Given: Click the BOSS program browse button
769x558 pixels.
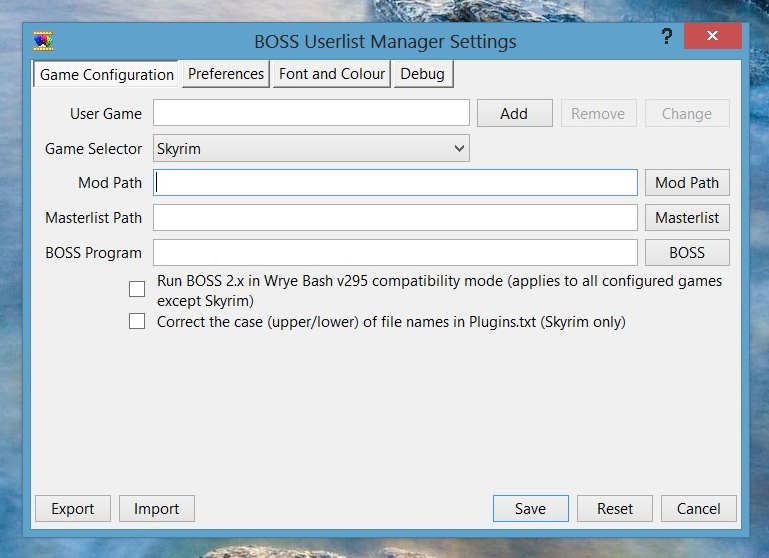Looking at the screenshot, I should coord(687,253).
